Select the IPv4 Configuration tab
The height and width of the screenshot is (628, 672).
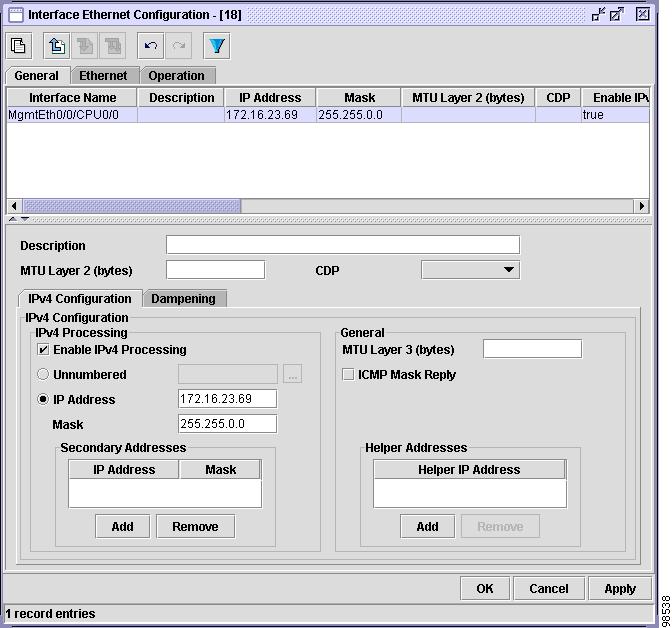[80, 299]
